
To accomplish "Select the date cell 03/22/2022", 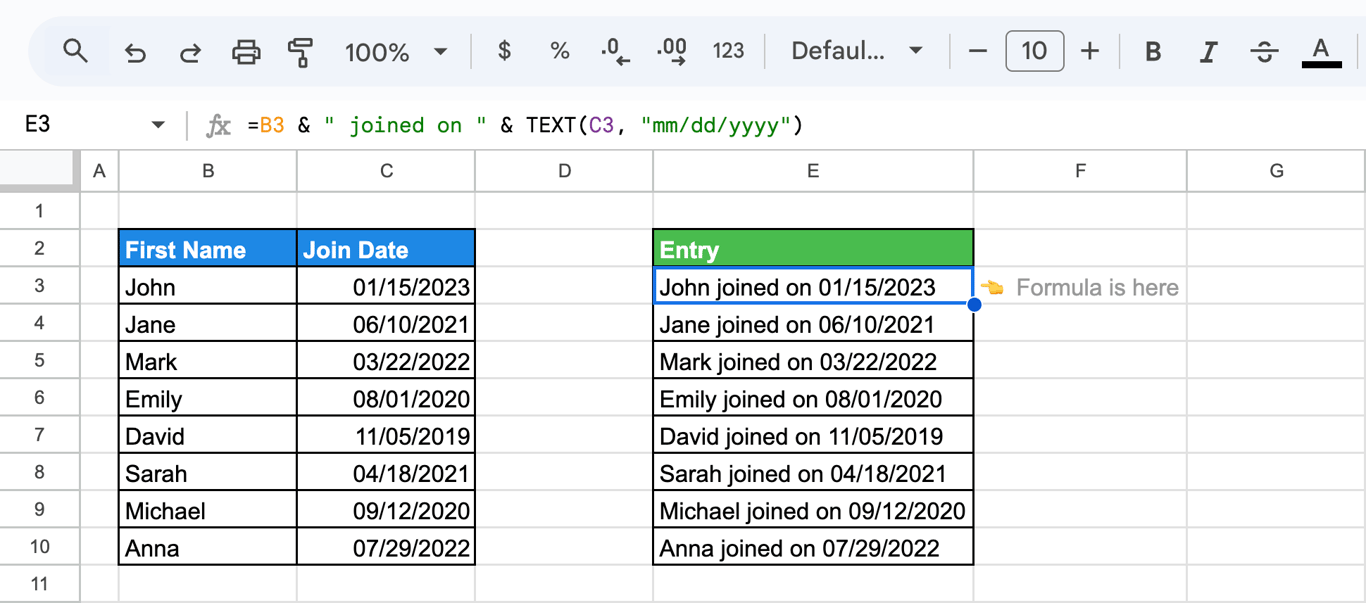I will pyautogui.click(x=386, y=361).
